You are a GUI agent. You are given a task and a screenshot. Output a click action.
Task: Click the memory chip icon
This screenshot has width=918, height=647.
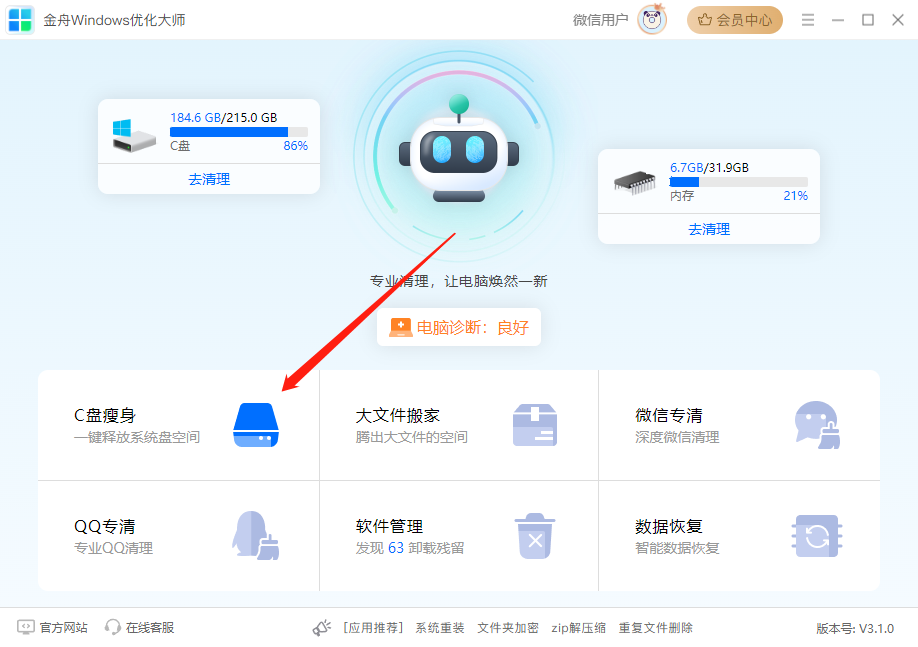coord(635,182)
